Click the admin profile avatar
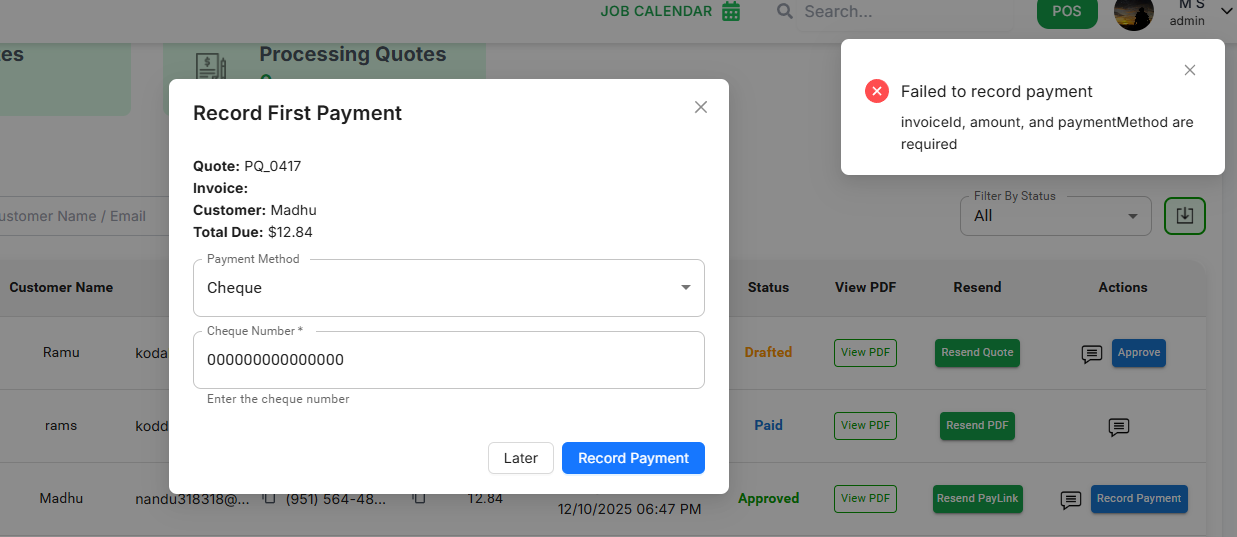Viewport: 1237px width, 537px height. click(x=1133, y=13)
